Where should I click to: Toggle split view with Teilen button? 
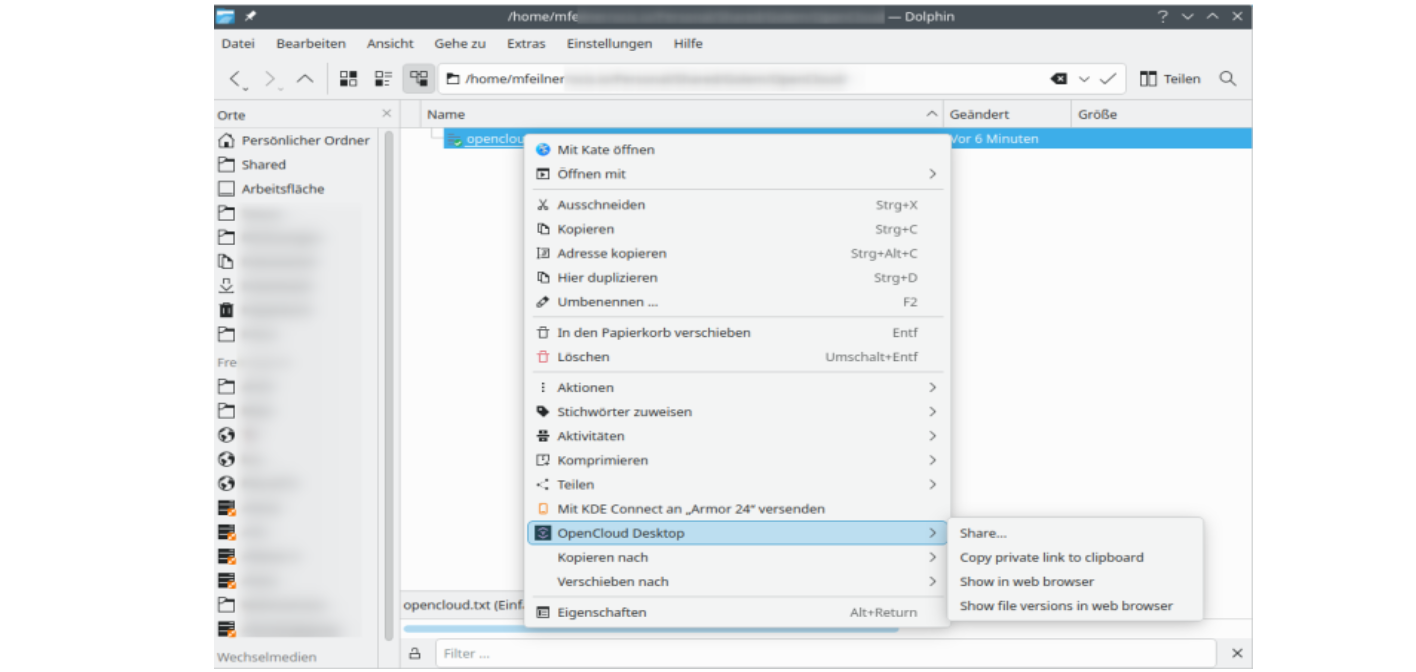tap(1170, 79)
